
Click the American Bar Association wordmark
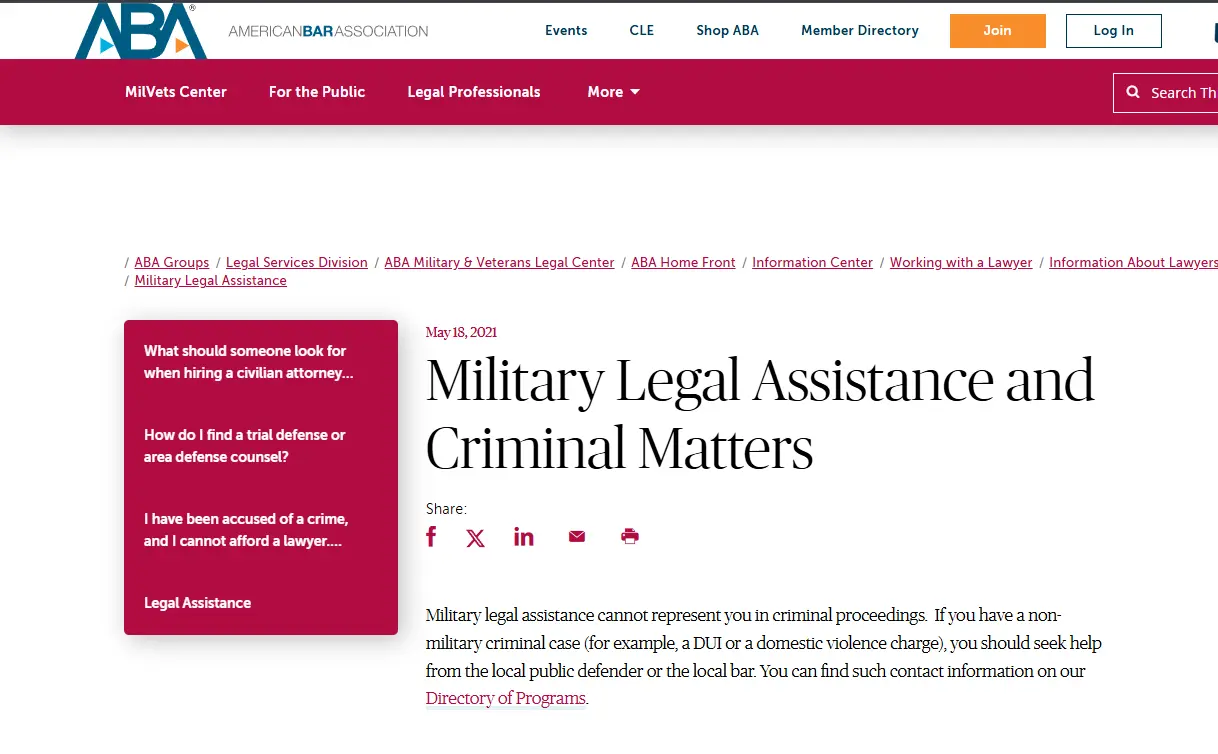pos(328,31)
